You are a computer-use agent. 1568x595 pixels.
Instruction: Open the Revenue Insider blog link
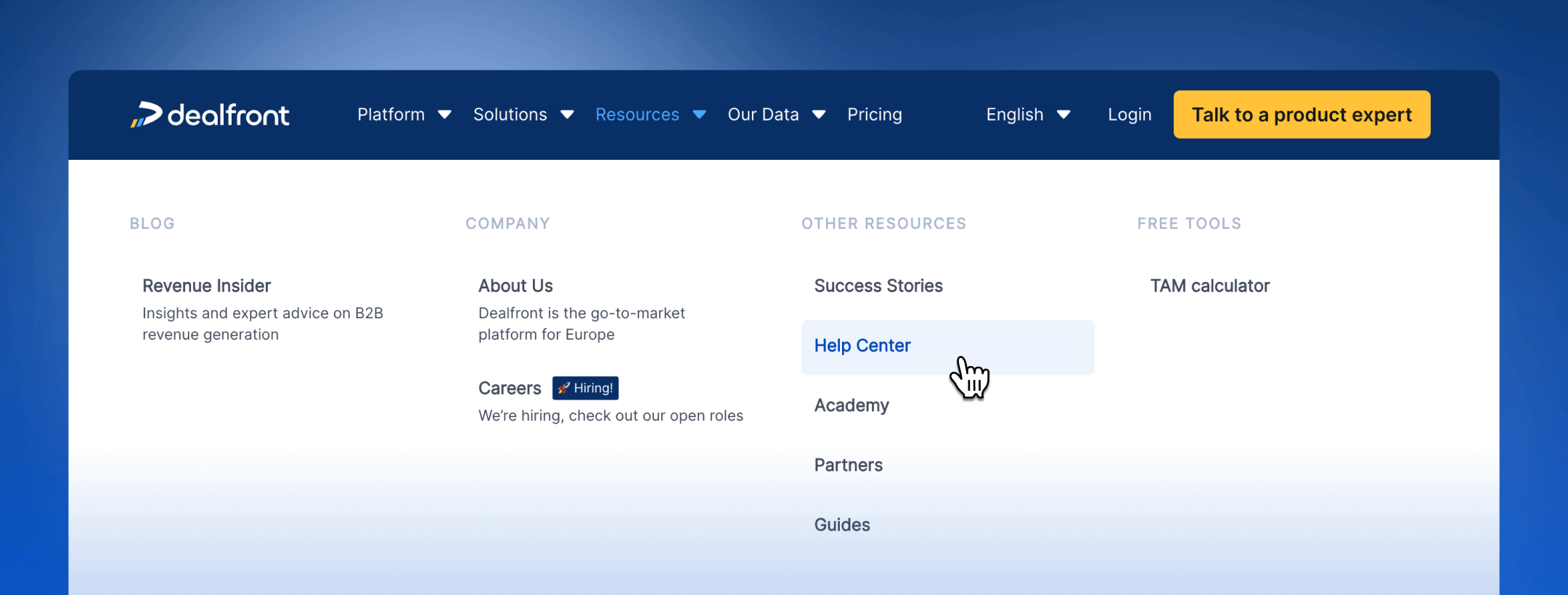pyautogui.click(x=207, y=286)
